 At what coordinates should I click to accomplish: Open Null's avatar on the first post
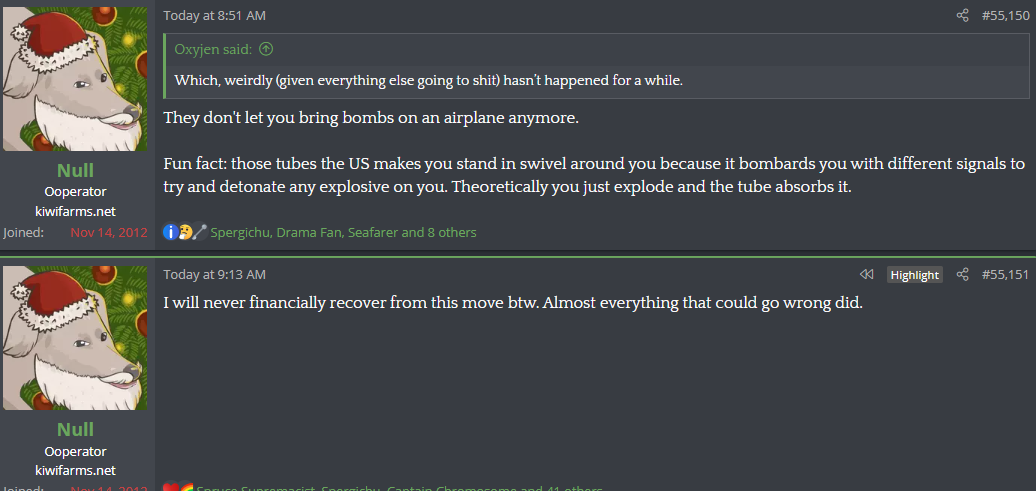(75, 79)
